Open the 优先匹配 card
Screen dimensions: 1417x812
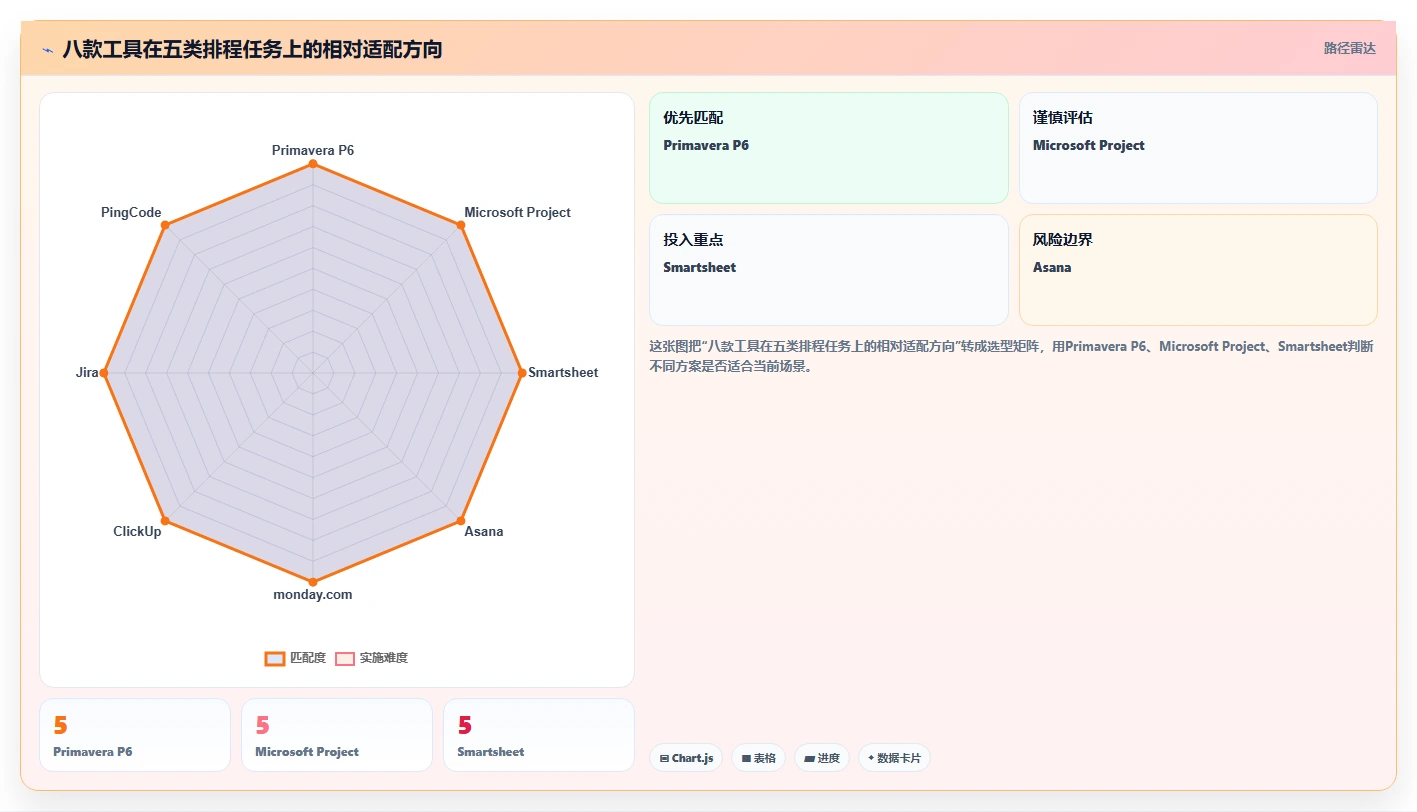pos(829,148)
